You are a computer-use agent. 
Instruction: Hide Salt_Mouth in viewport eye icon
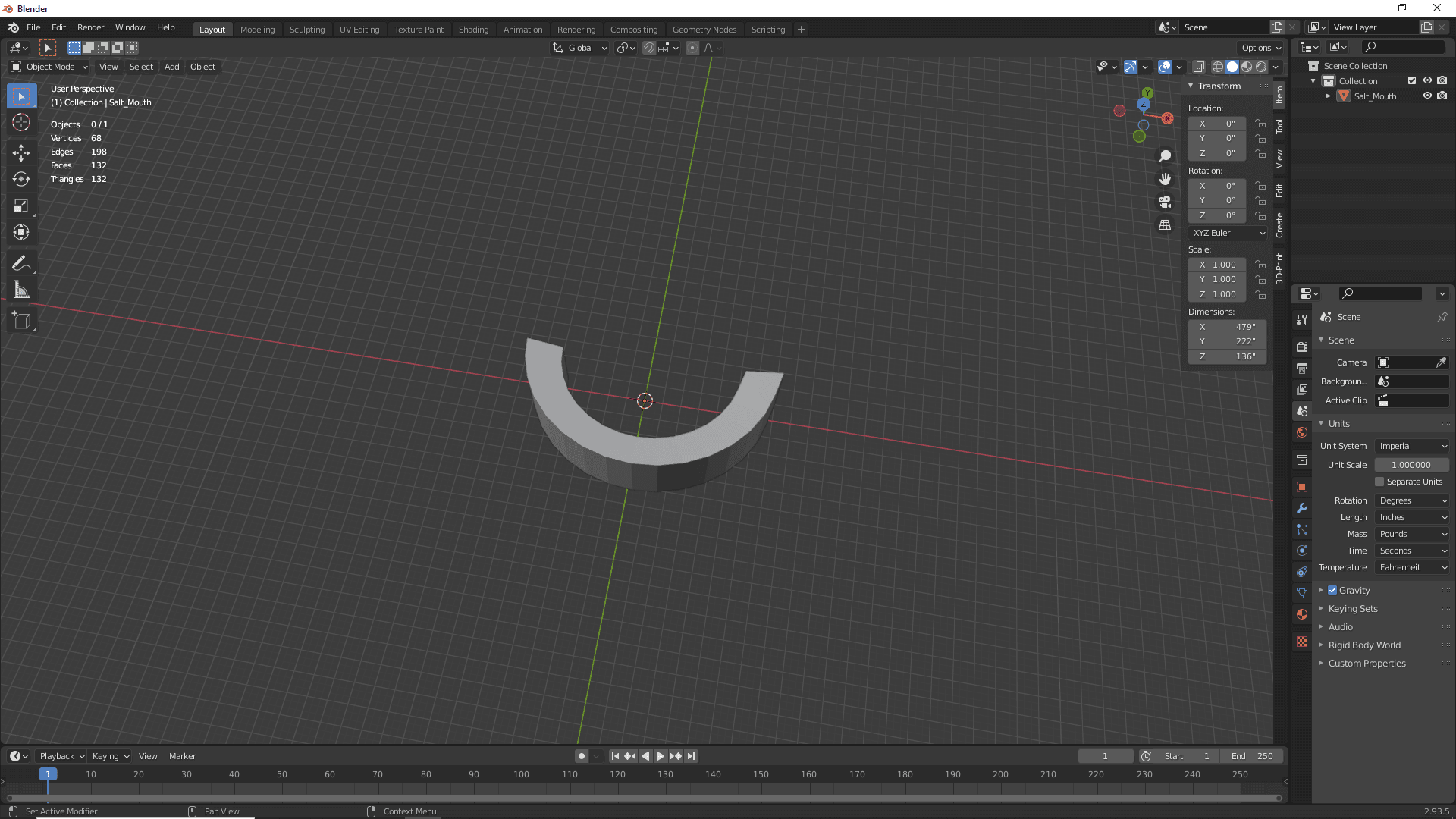1427,96
